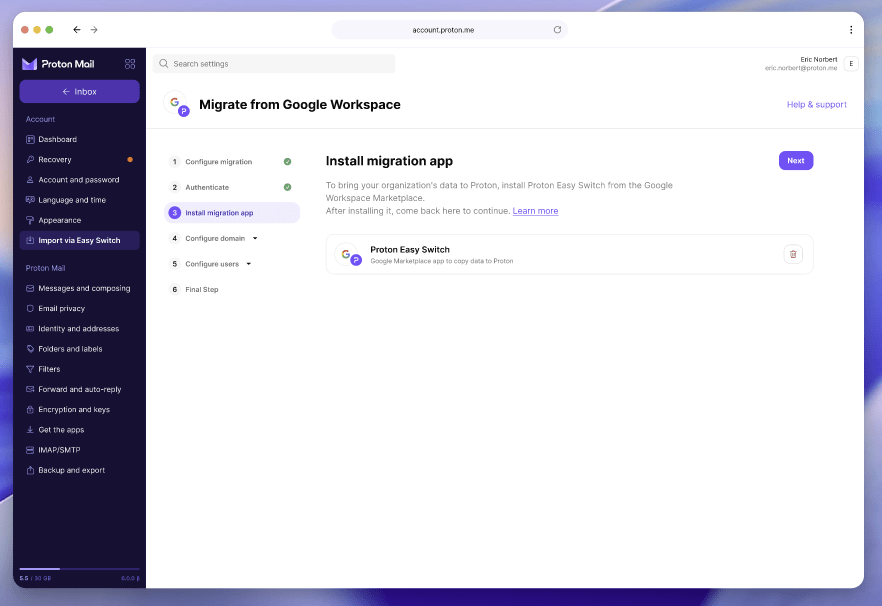This screenshot has height=606, width=882.
Task: Open Recovery settings
Action: point(79,160)
